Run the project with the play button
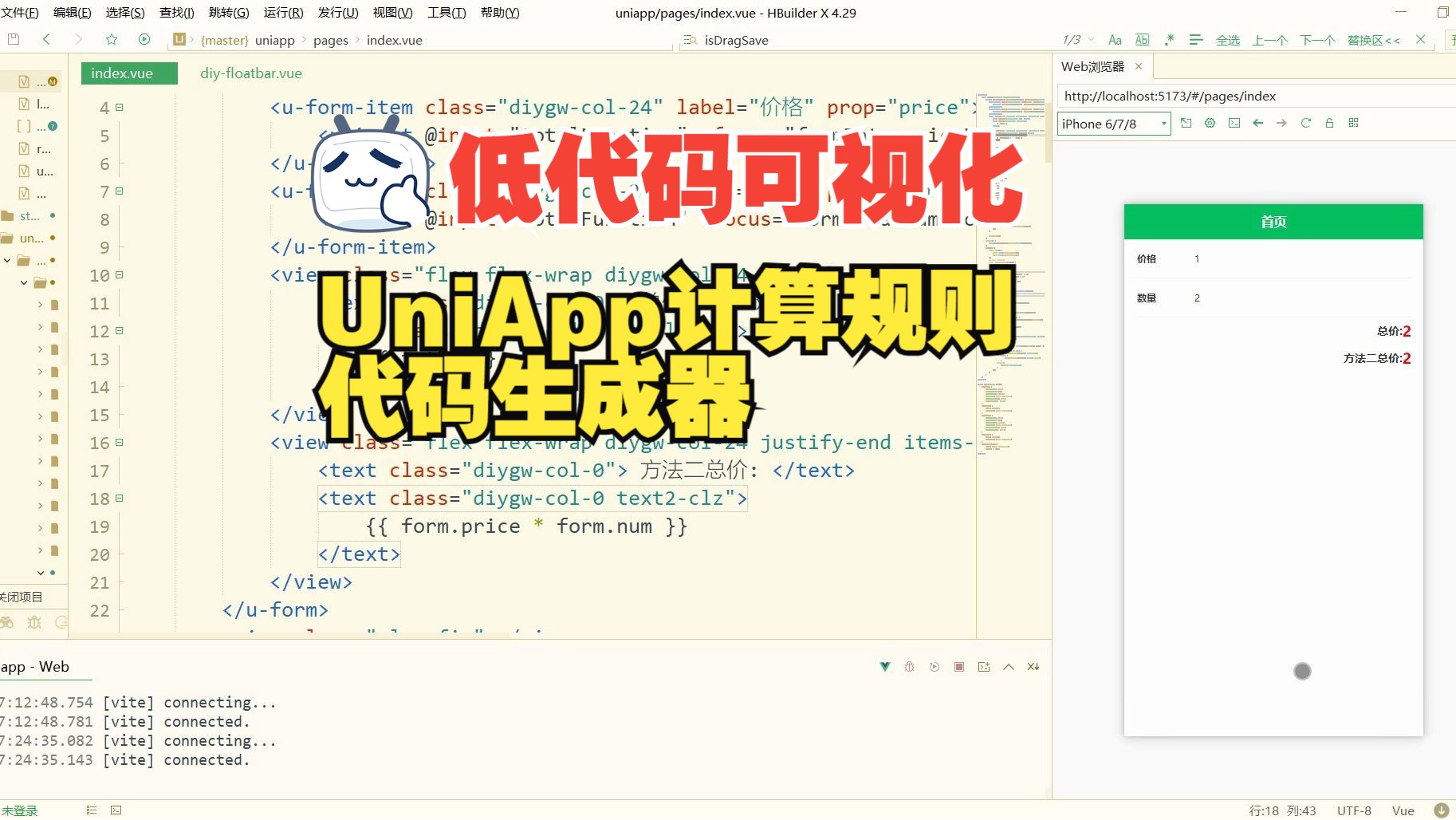The width and height of the screenshot is (1456, 820). [x=144, y=38]
